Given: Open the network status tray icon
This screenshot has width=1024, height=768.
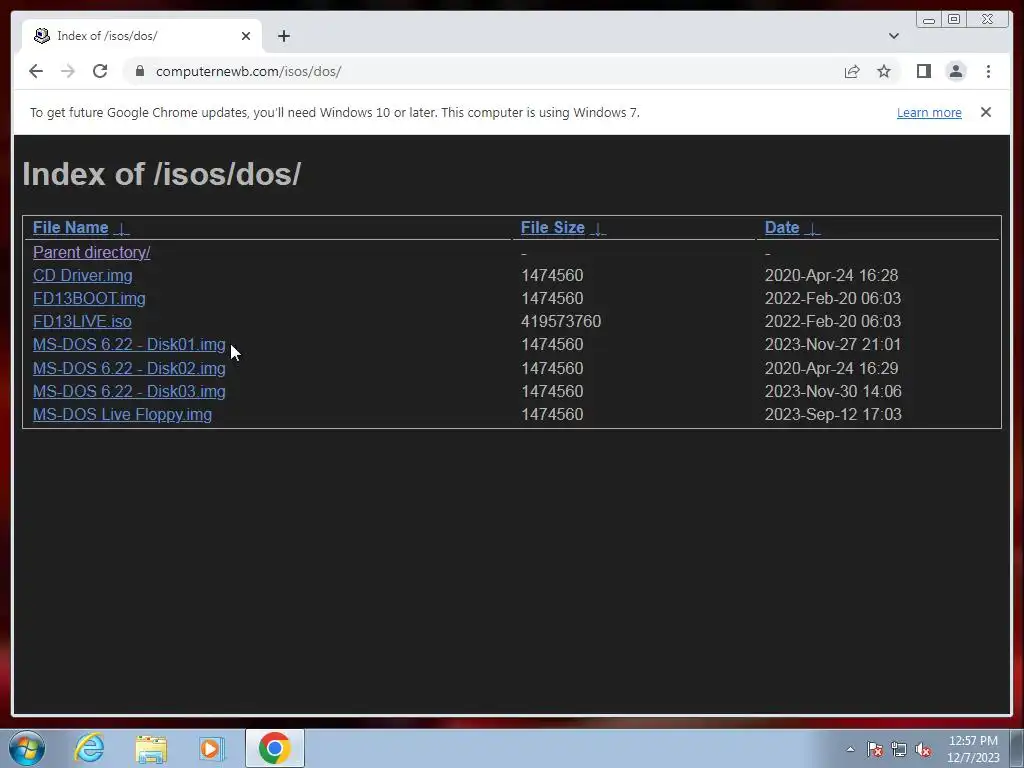Looking at the screenshot, I should coord(899,750).
